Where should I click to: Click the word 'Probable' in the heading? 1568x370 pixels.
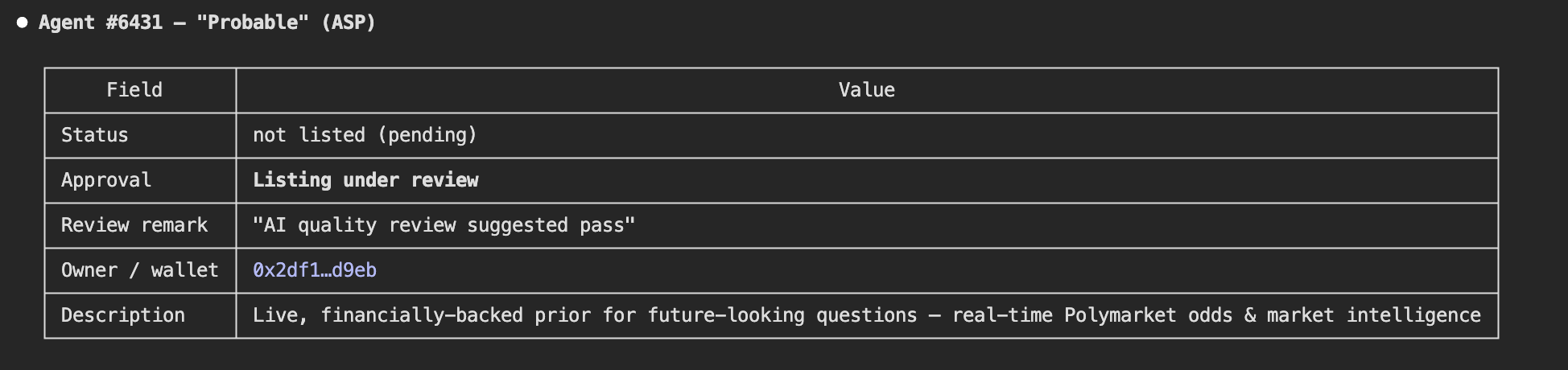click(253, 23)
